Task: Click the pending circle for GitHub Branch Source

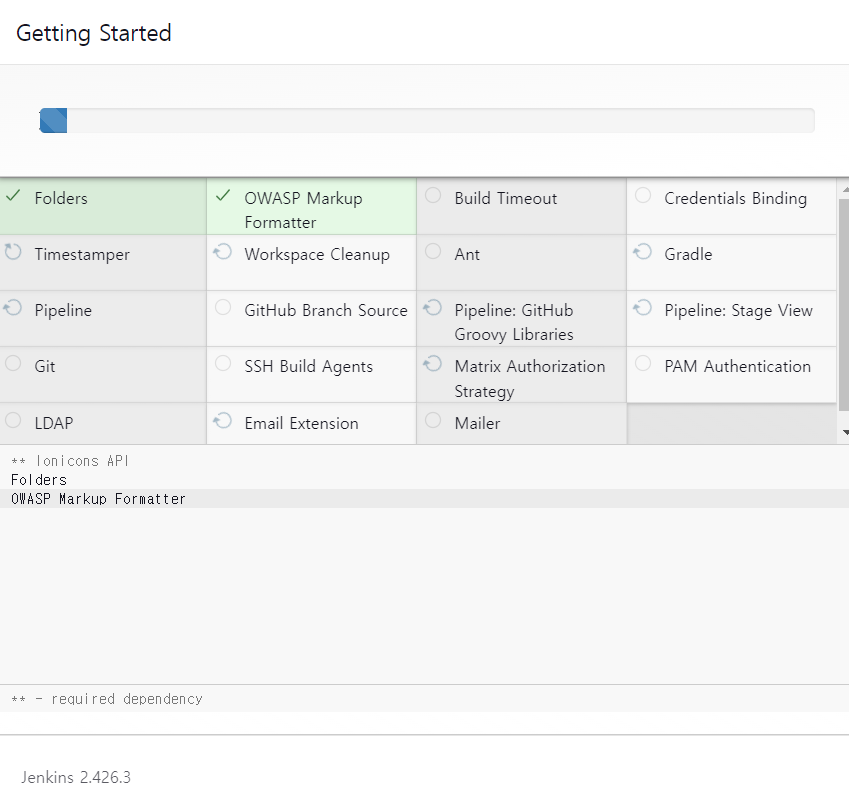Action: tap(223, 308)
